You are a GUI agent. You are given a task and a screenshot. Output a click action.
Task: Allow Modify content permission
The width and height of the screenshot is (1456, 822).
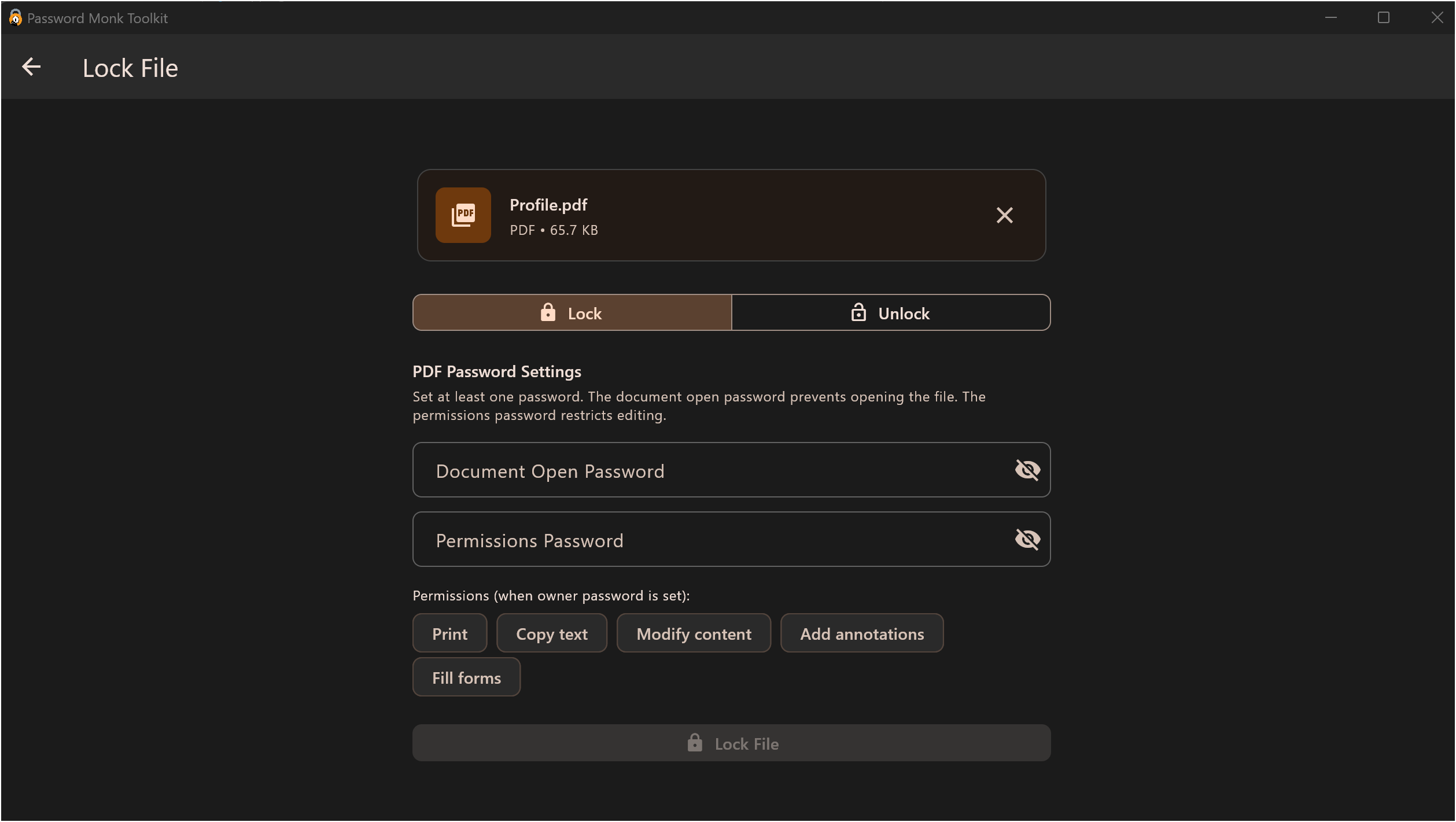(694, 633)
